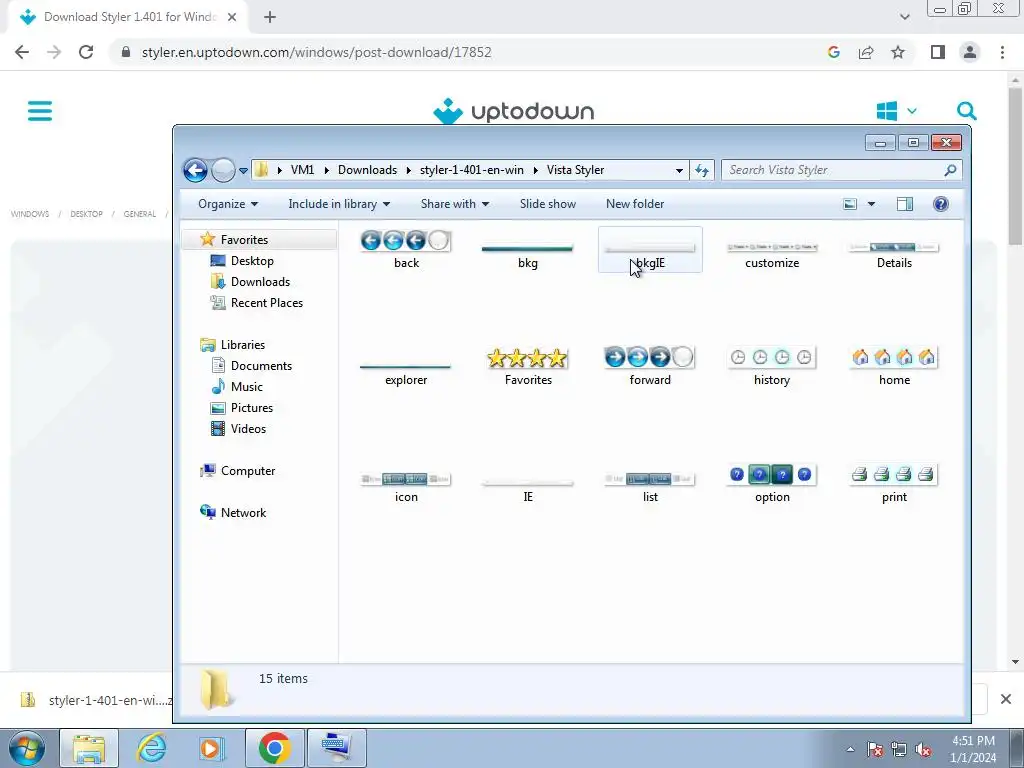Open Chrome profile avatar
1024x768 pixels.
tap(970, 52)
